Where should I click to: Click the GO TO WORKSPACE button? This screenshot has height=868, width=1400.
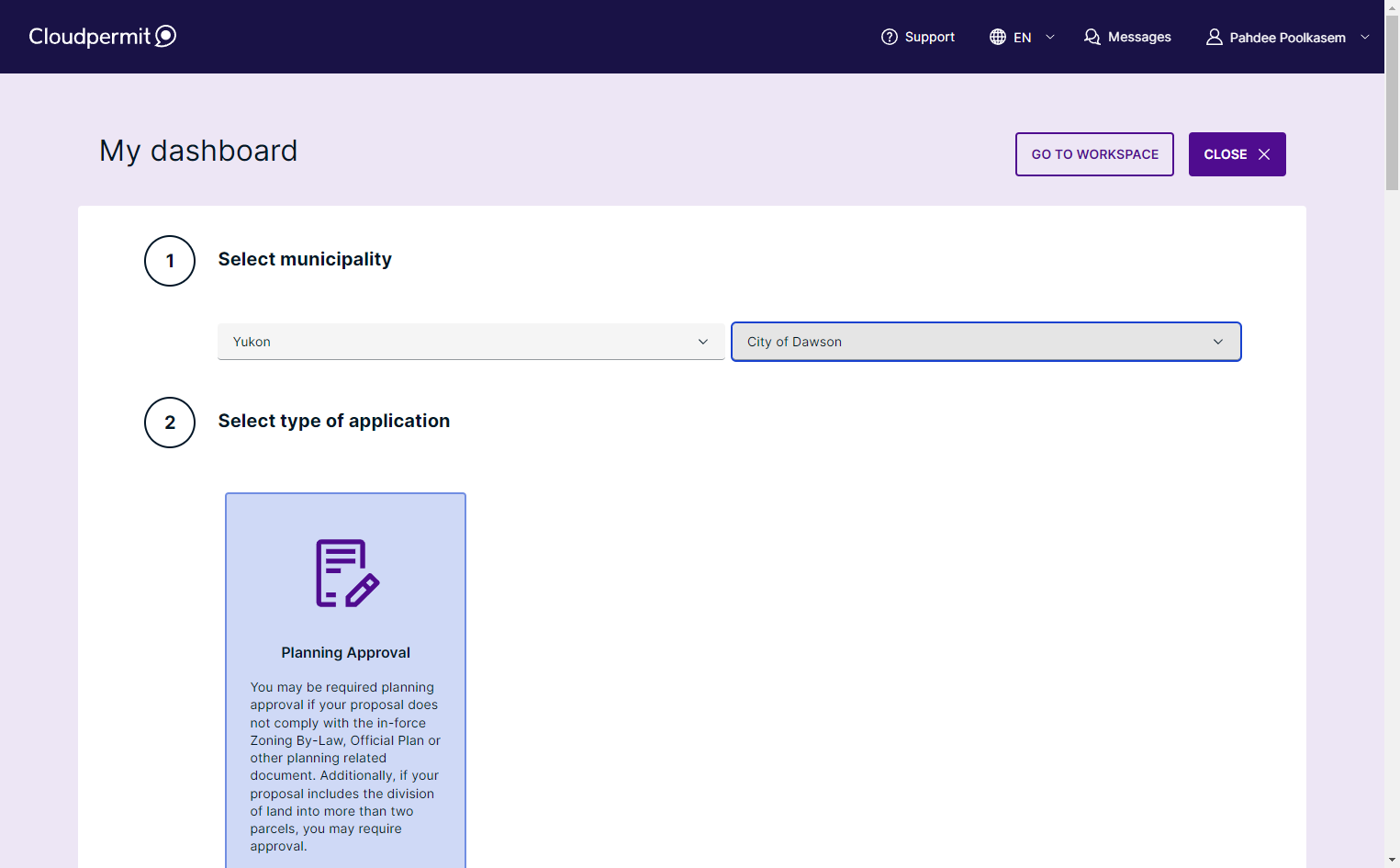coord(1094,154)
